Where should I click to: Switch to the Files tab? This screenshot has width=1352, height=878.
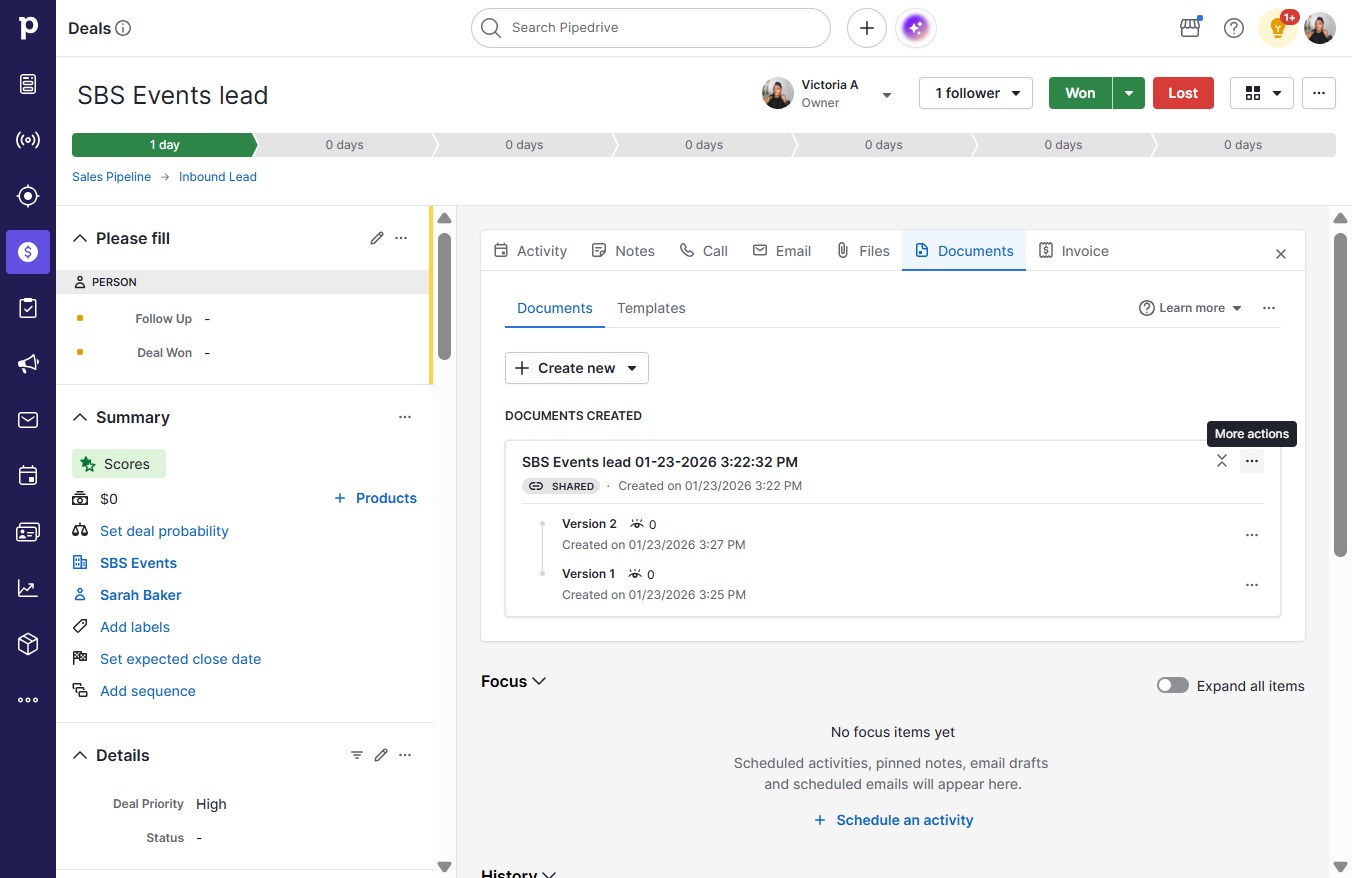click(863, 251)
